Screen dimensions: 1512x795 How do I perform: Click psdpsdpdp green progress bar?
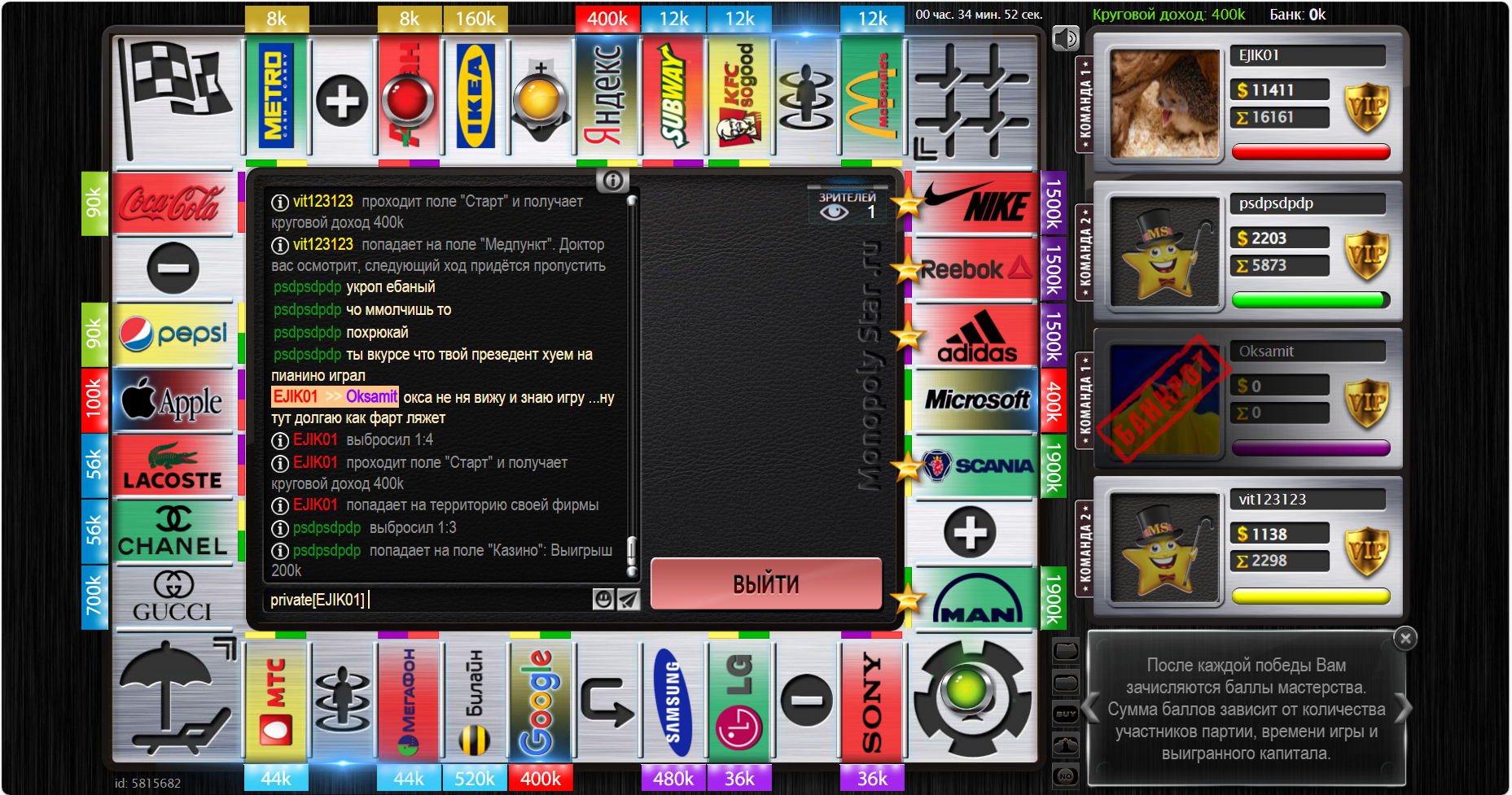click(x=1311, y=299)
